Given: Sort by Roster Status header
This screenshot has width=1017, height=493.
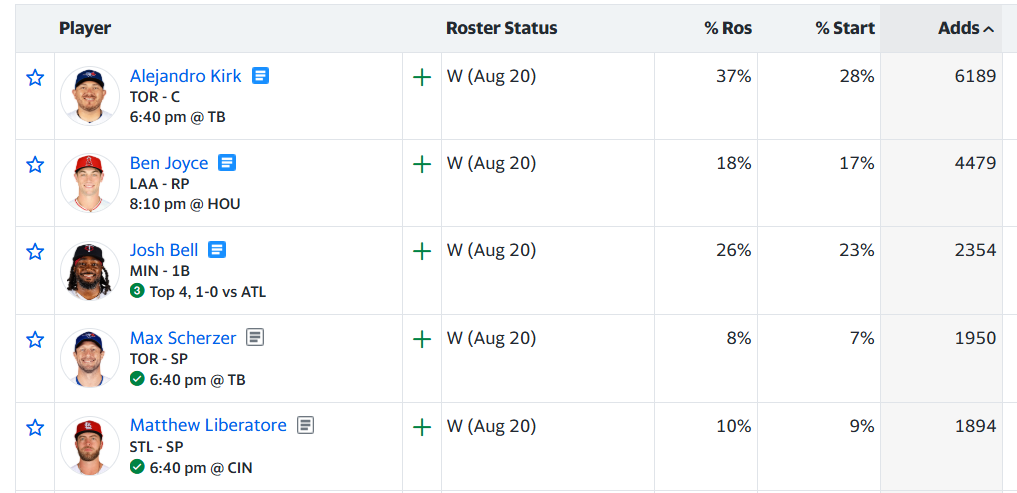Looking at the screenshot, I should click(501, 29).
